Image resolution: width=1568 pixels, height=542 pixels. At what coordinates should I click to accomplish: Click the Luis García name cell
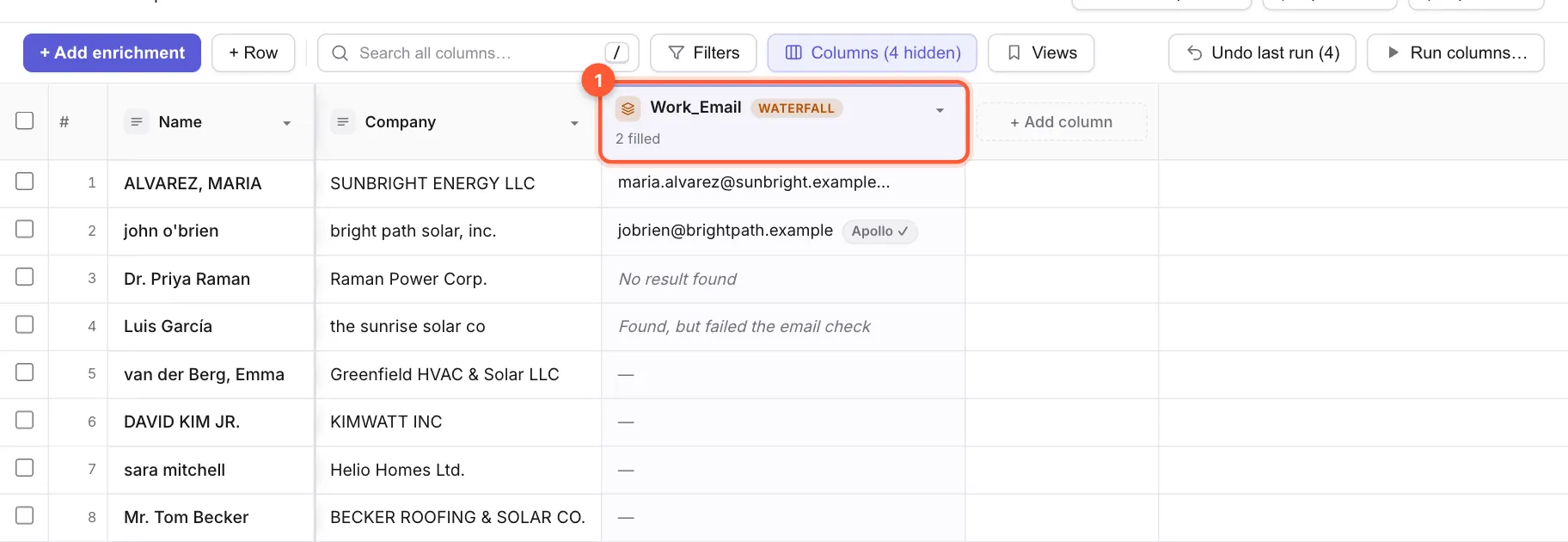[x=211, y=327]
